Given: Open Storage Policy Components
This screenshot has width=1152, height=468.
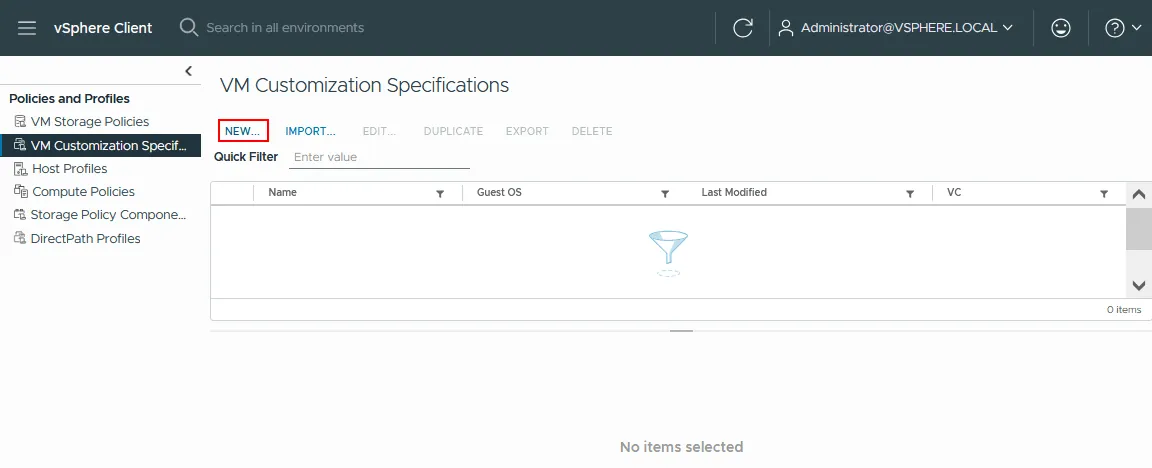Looking at the screenshot, I should pos(108,215).
